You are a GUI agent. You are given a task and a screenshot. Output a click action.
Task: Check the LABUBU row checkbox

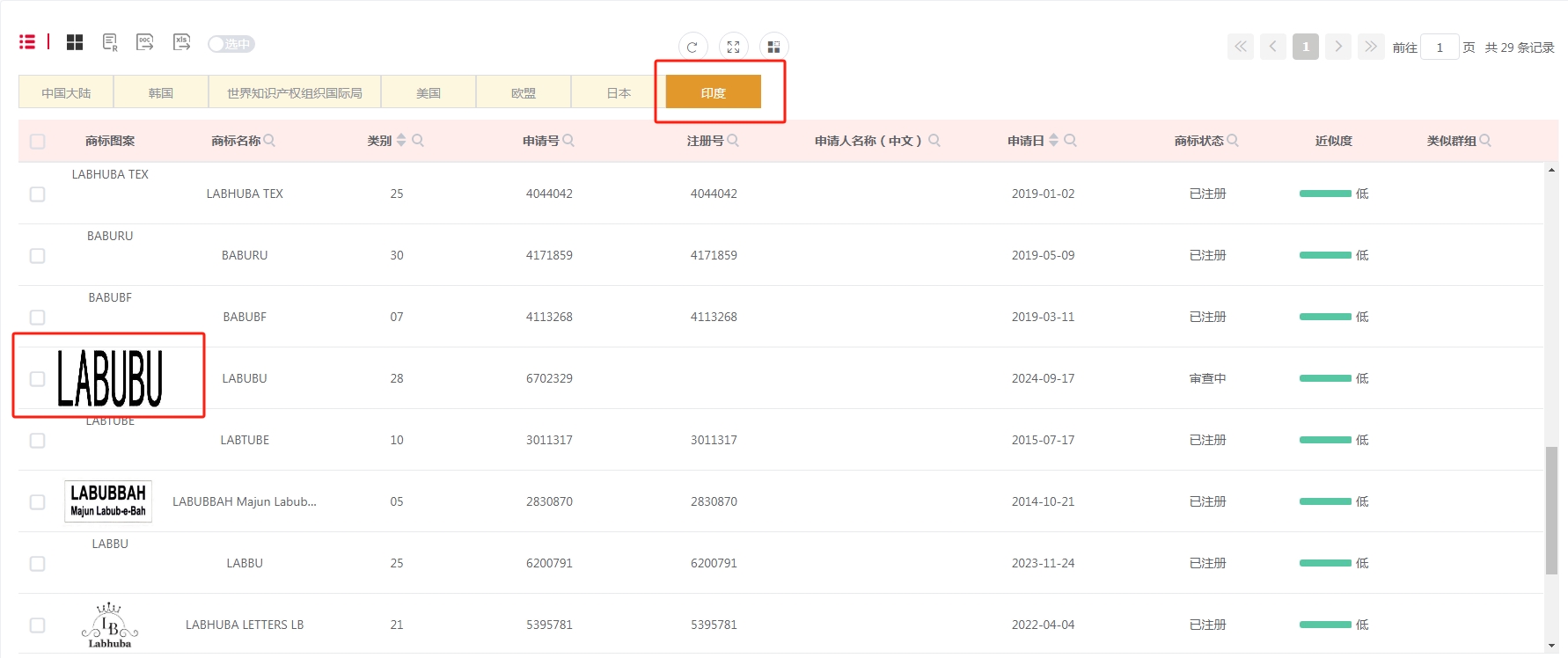coord(38,379)
